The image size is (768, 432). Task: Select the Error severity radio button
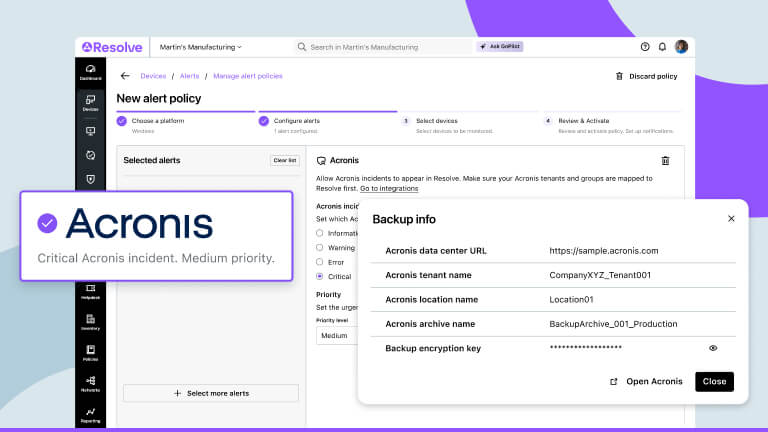tap(319, 262)
